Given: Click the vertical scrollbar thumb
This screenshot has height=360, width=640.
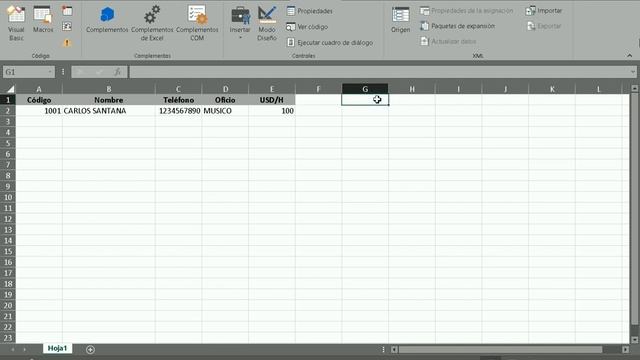Looking at the screenshot, I should click(x=634, y=209).
